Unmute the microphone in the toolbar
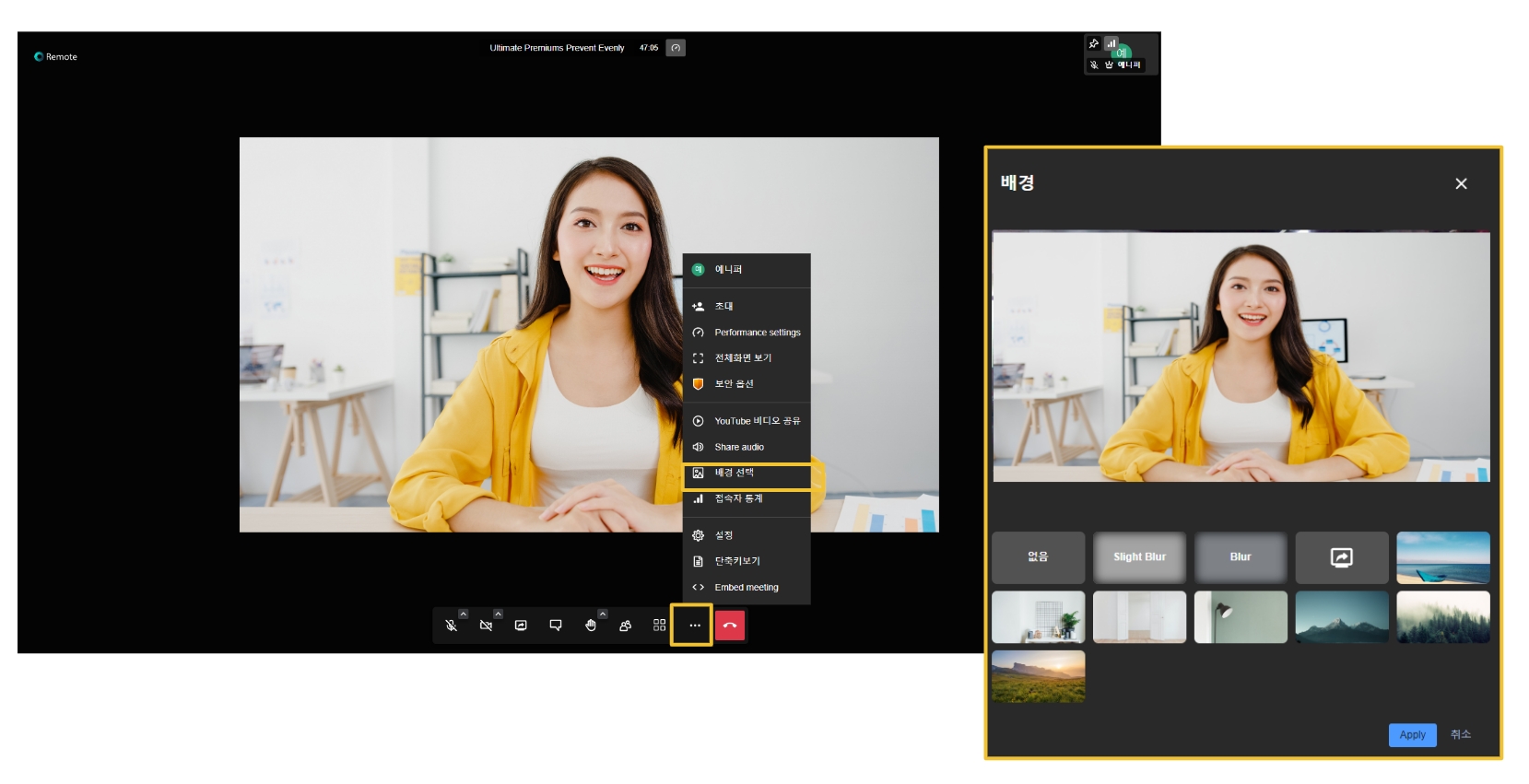Viewport: 1529px width, 784px height. coord(451,626)
